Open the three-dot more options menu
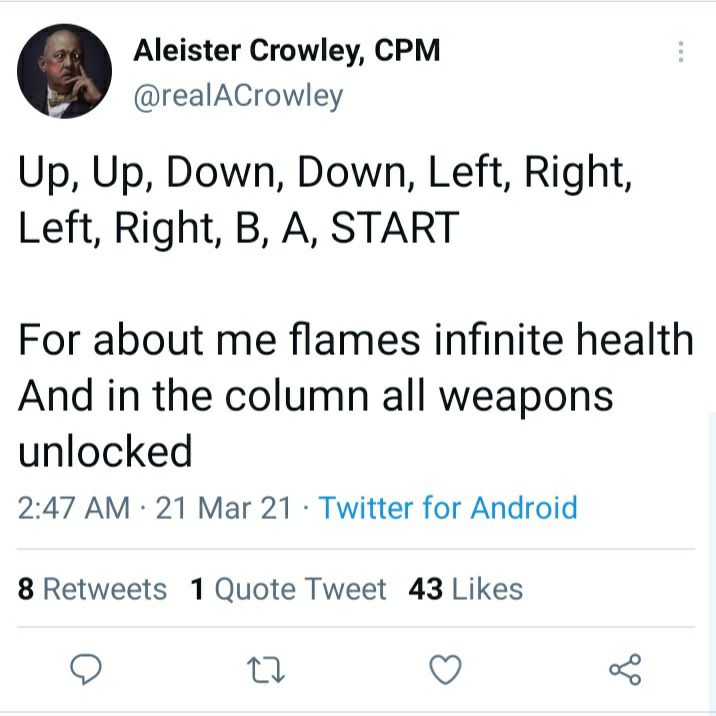 (681, 52)
